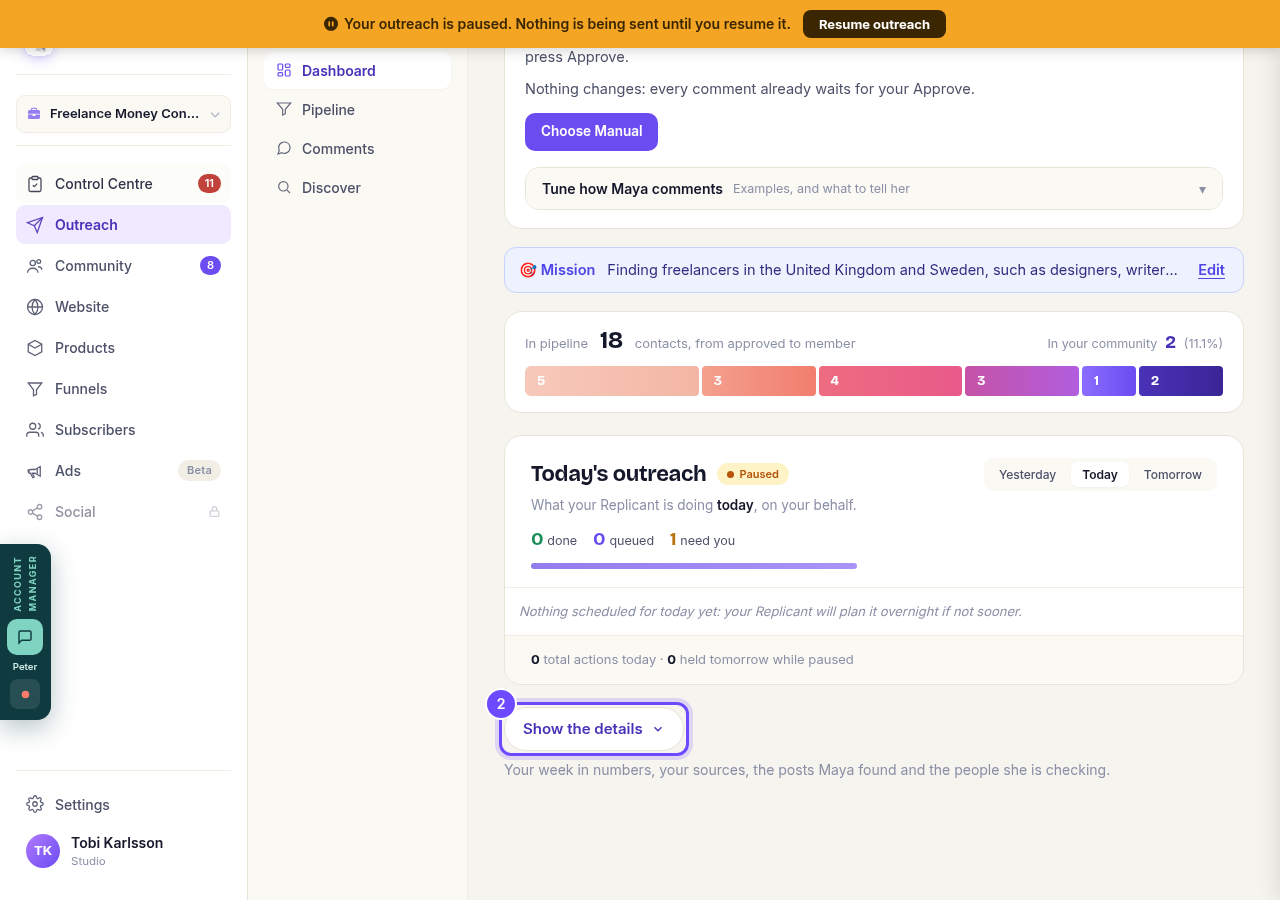This screenshot has width=1280, height=900.
Task: Click the pipeline bar segment showing 4
Action: click(x=890, y=381)
